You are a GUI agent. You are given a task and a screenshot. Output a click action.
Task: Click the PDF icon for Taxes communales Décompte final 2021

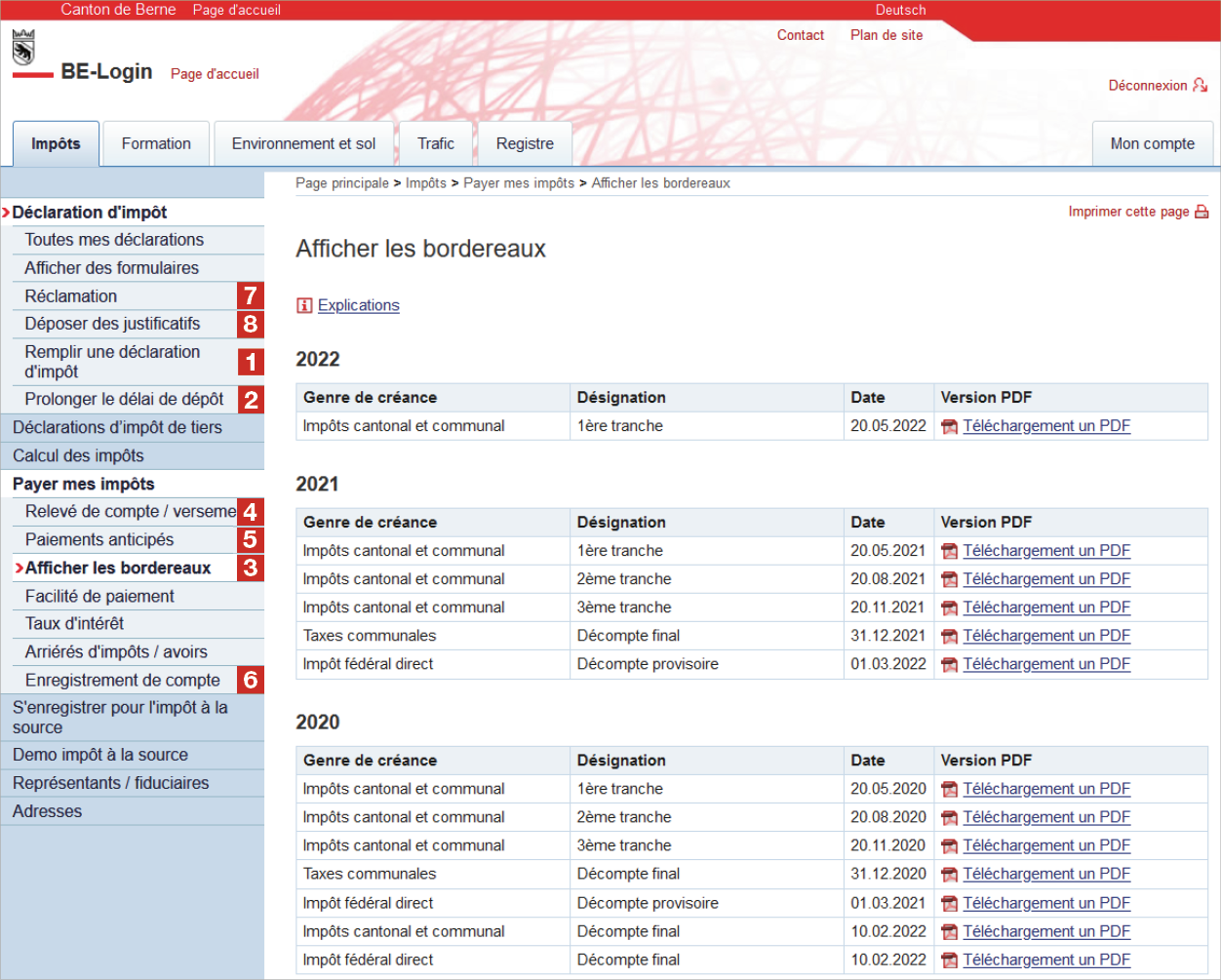[x=949, y=635]
